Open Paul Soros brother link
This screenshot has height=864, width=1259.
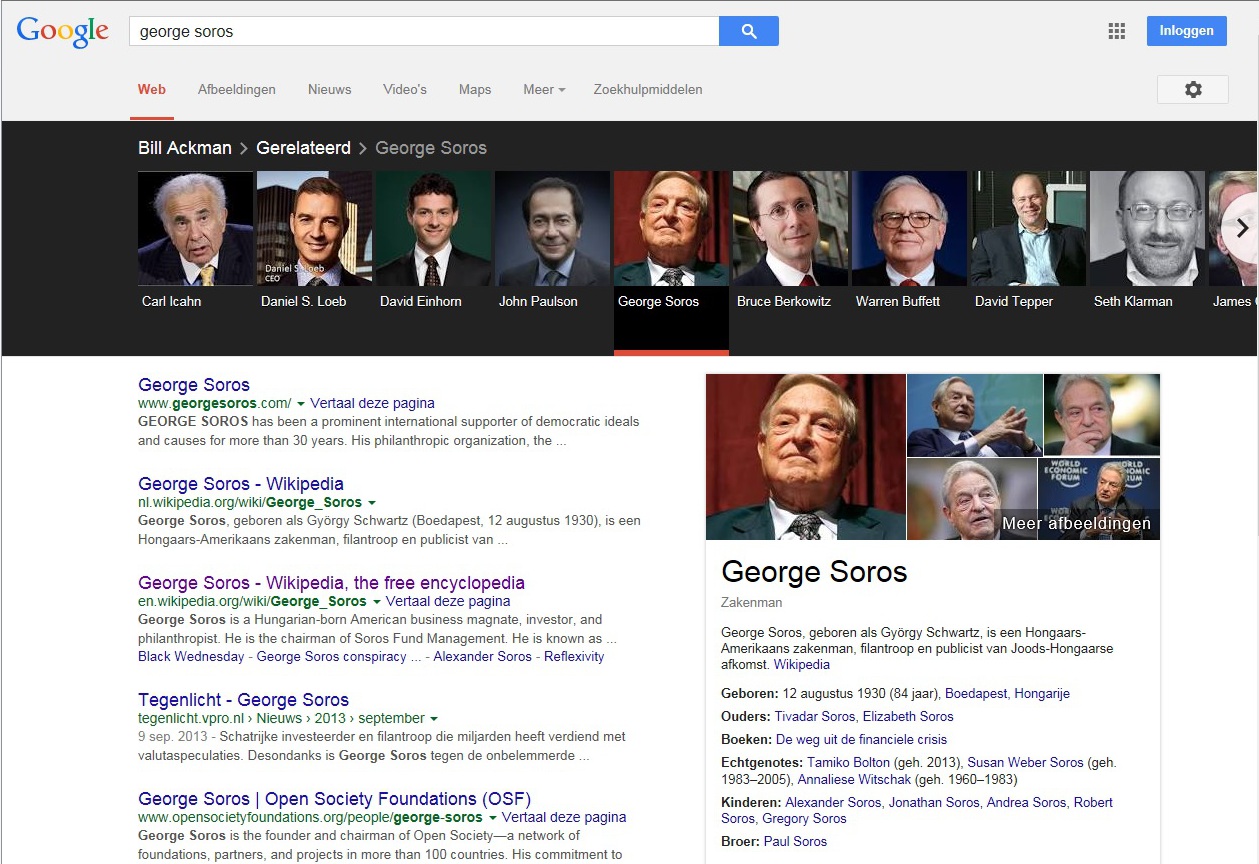(x=795, y=841)
